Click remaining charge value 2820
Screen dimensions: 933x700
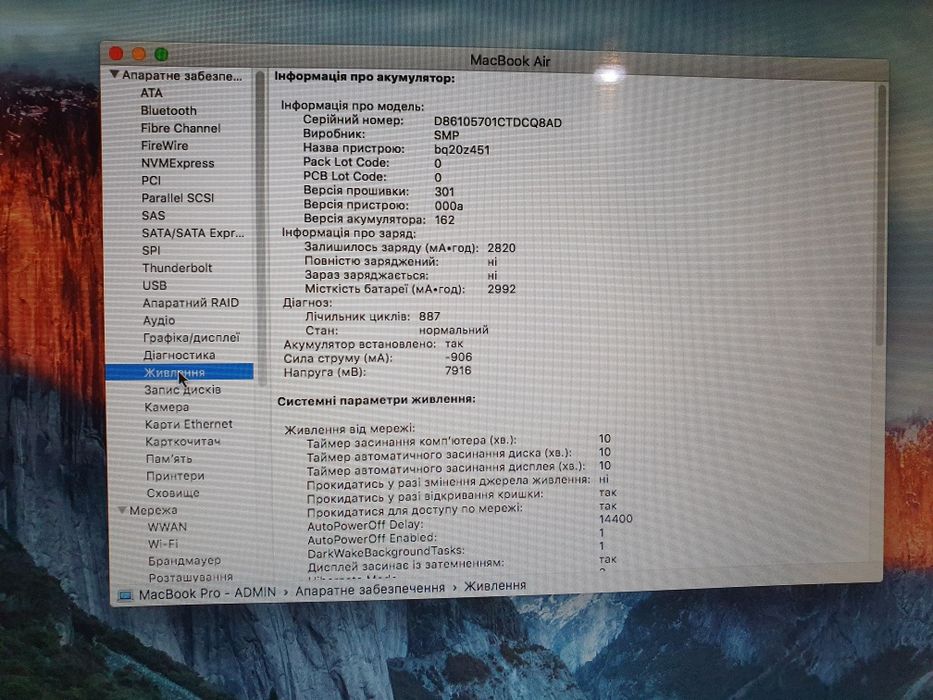502,248
